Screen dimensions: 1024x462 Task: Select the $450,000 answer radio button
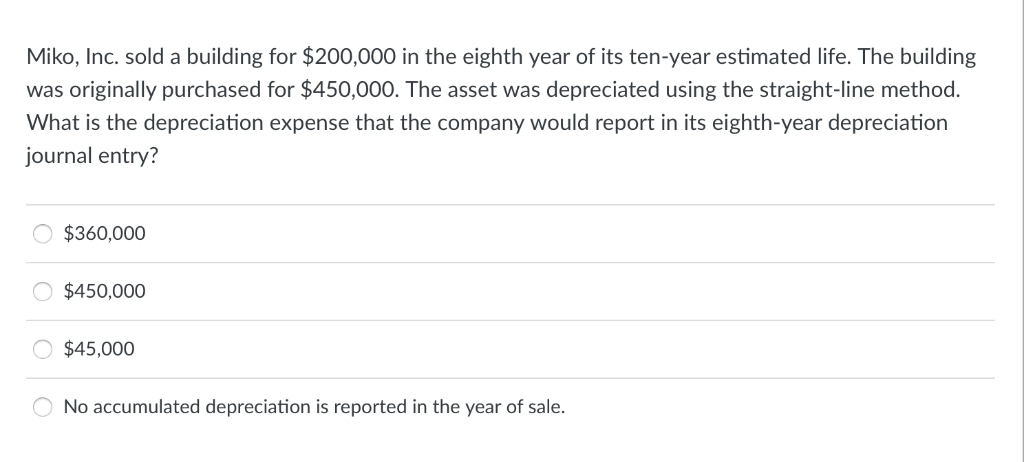click(x=44, y=292)
